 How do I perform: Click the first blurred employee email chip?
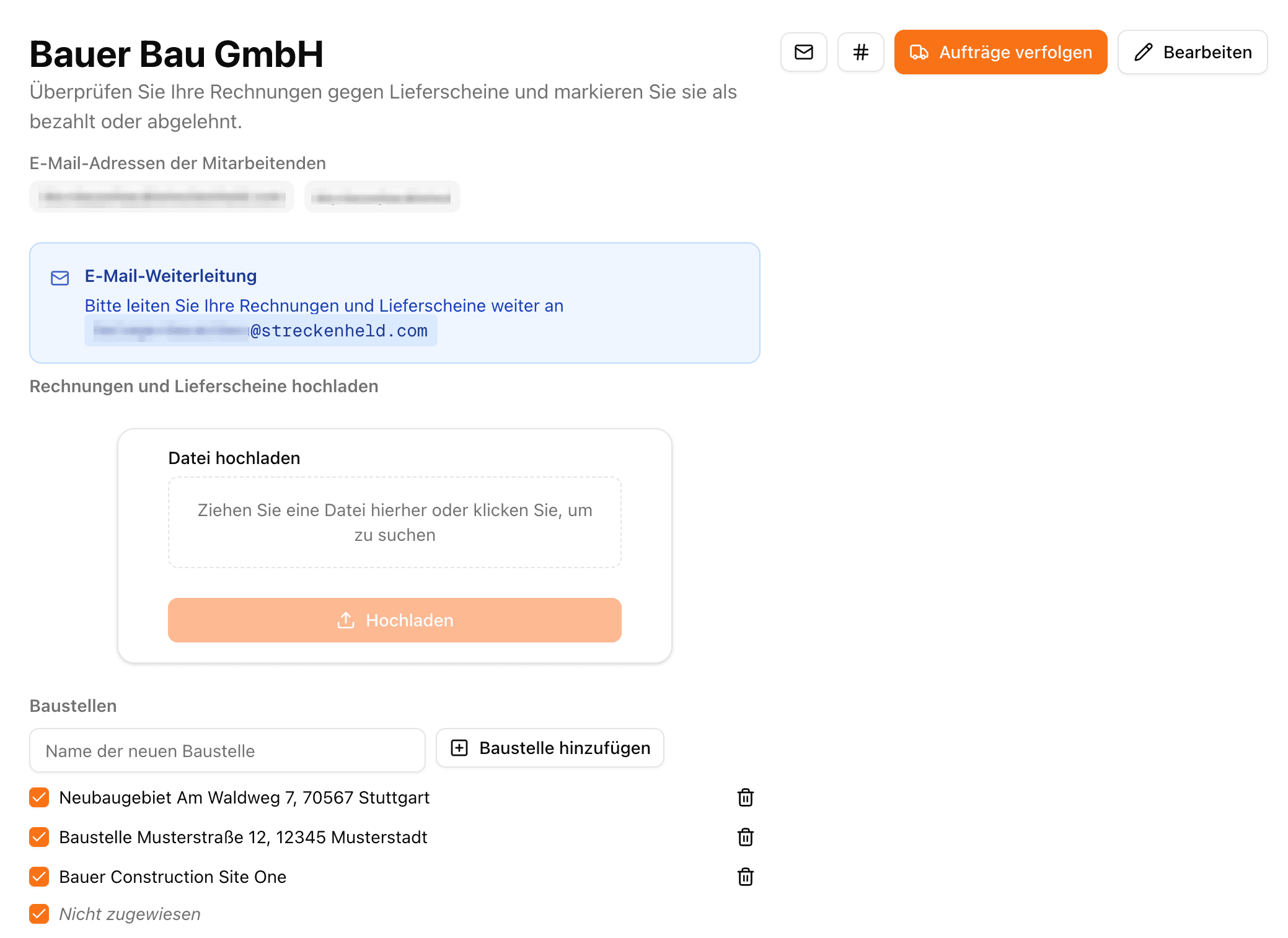click(161, 197)
